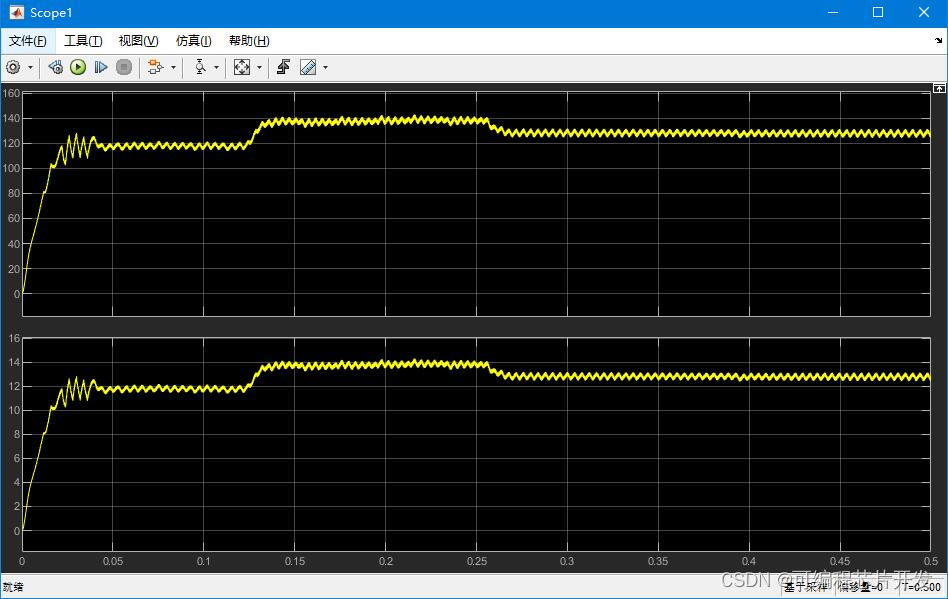
Task: Open the 文件(F) menu
Action: pyautogui.click(x=28, y=41)
